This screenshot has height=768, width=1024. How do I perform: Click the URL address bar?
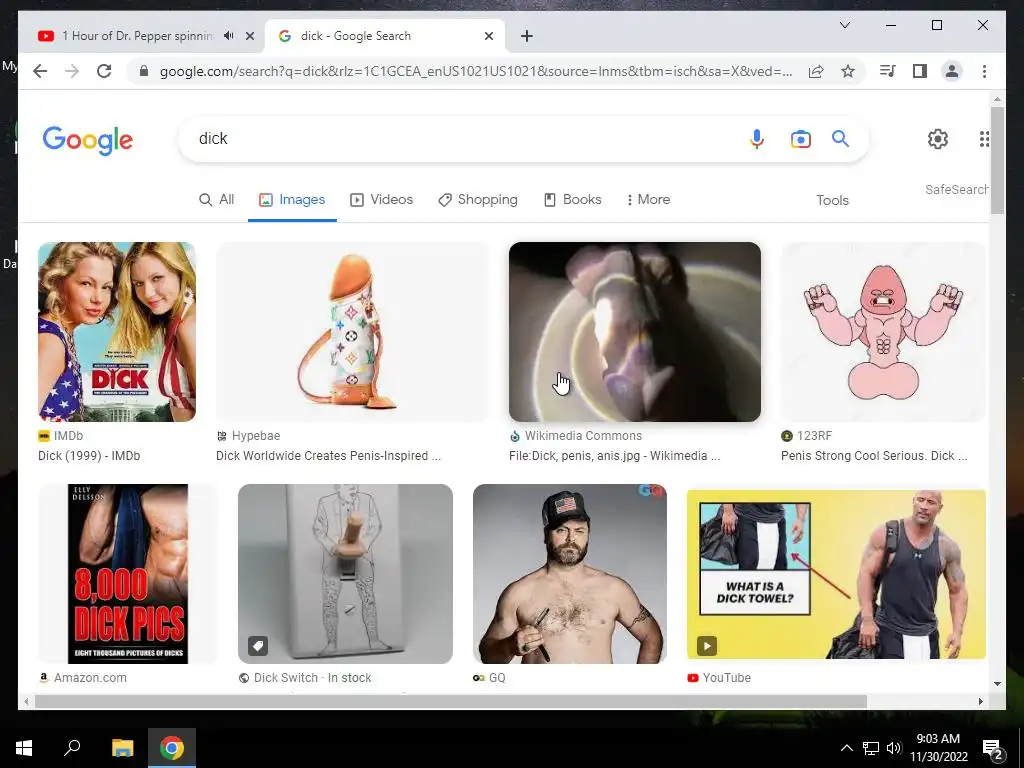(x=475, y=71)
